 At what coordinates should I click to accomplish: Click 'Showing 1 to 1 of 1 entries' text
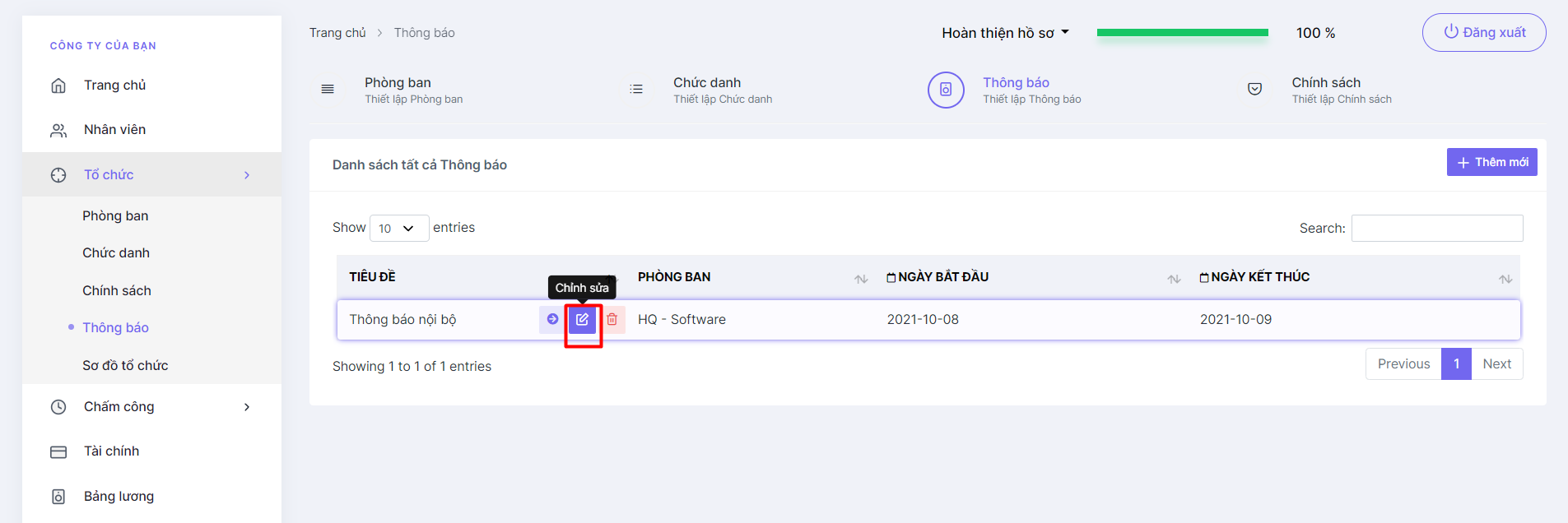pos(412,366)
